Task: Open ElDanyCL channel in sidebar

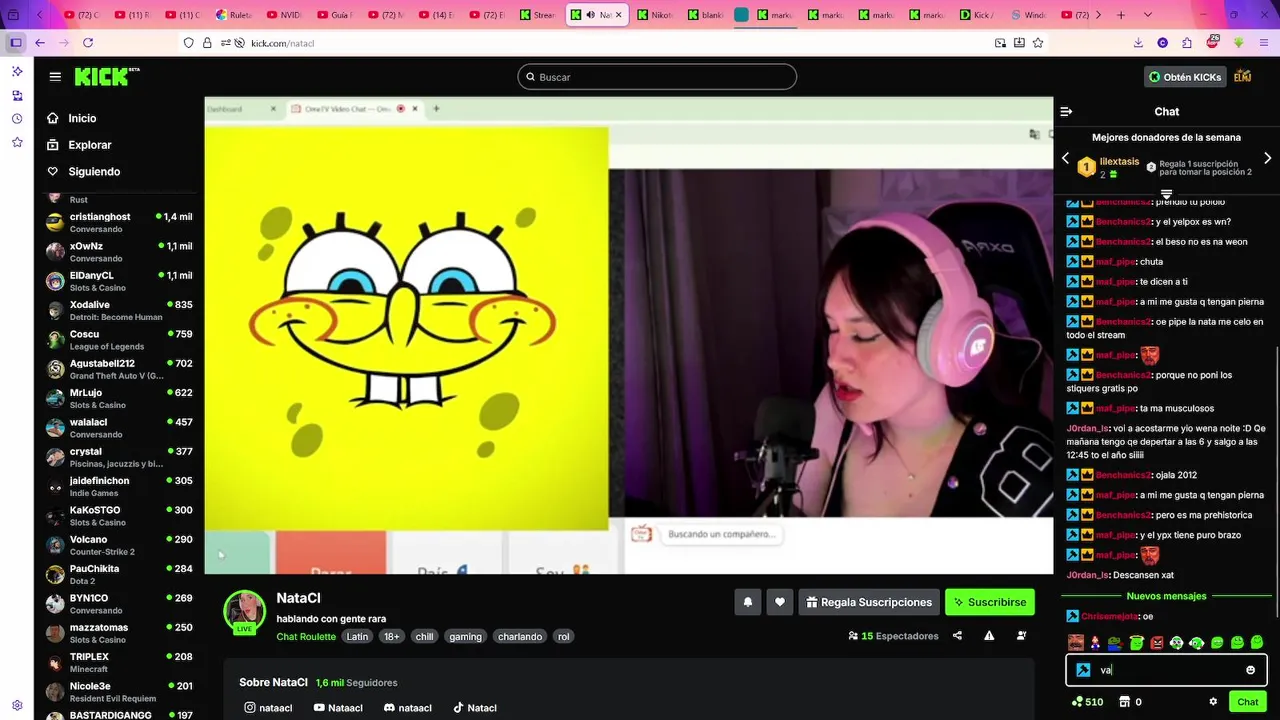Action: pos(120,281)
